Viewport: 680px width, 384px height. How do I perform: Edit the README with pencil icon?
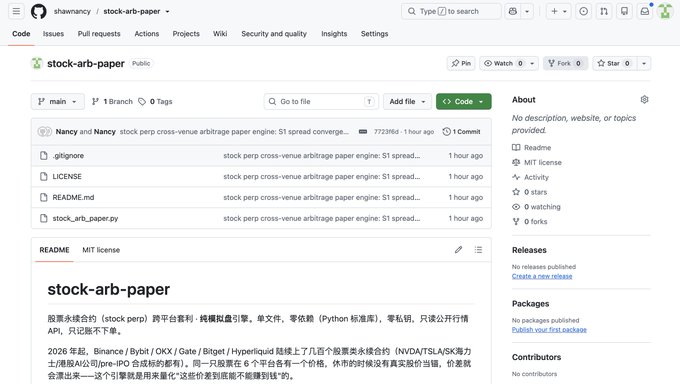(458, 250)
